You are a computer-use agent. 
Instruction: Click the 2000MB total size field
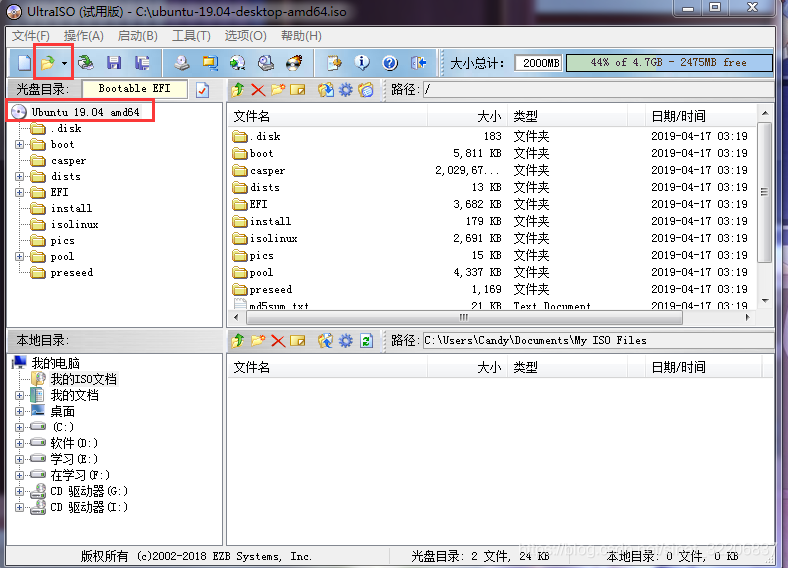(538, 63)
